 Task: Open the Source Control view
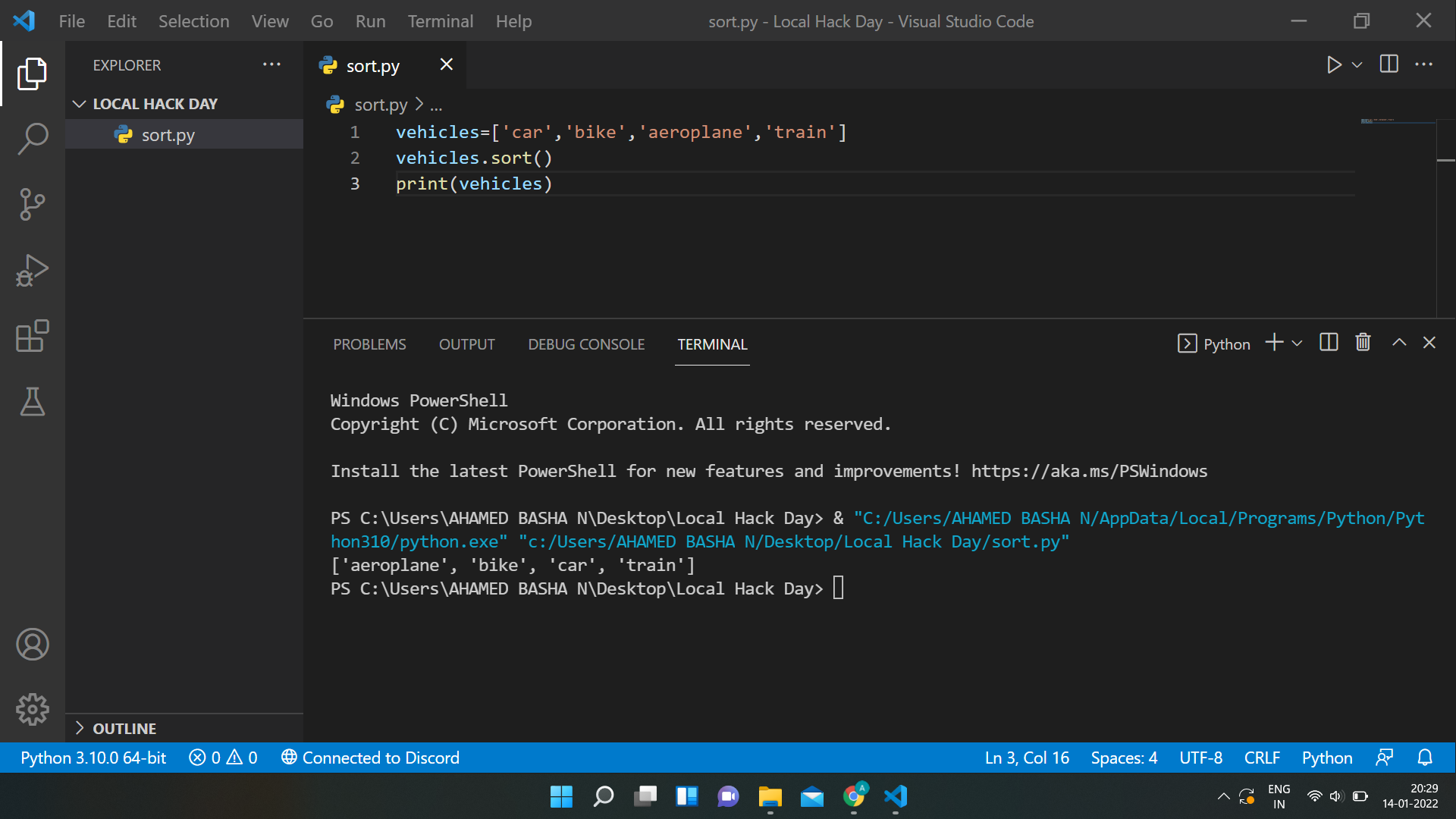pos(33,204)
